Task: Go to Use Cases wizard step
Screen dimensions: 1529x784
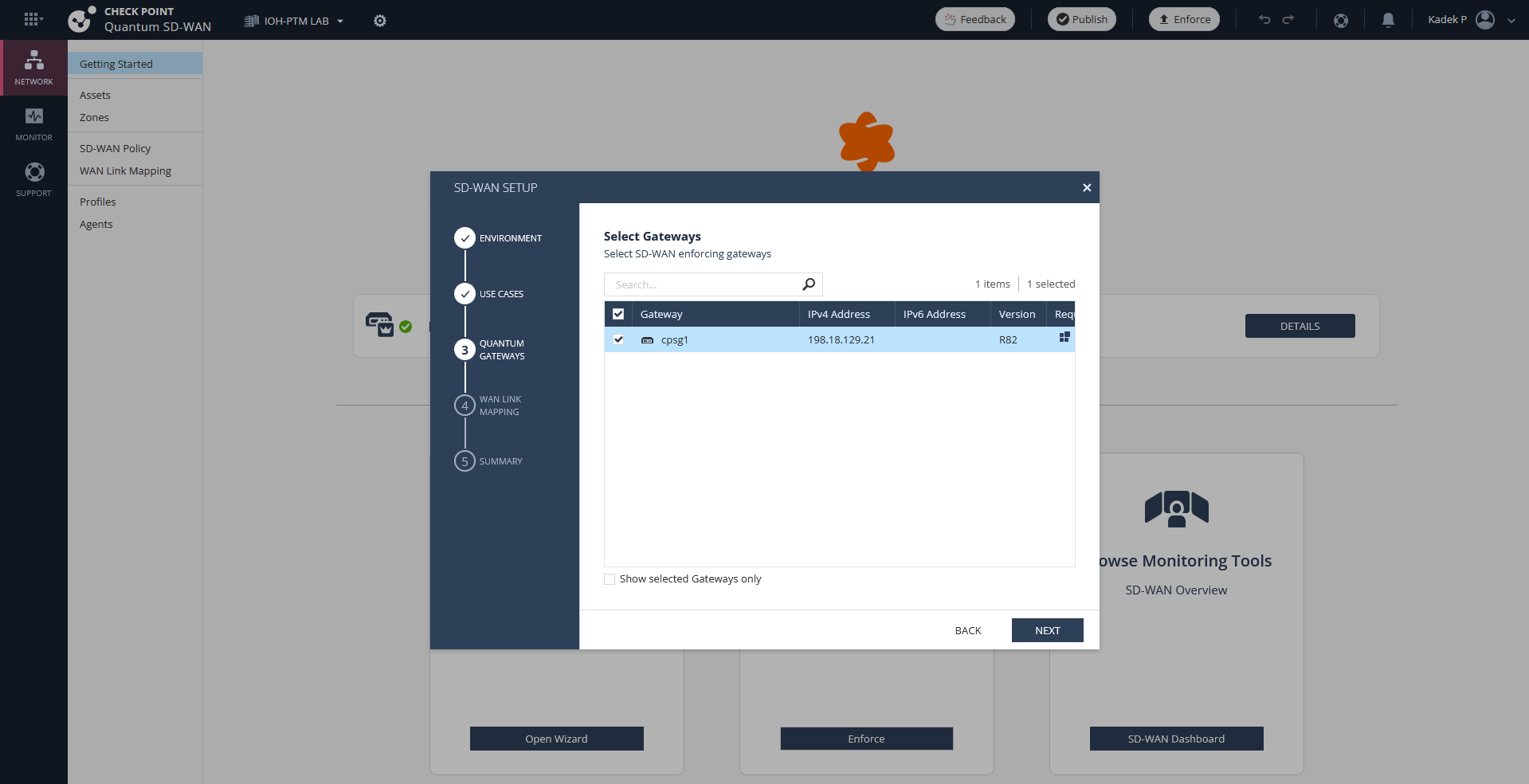Action: point(489,294)
